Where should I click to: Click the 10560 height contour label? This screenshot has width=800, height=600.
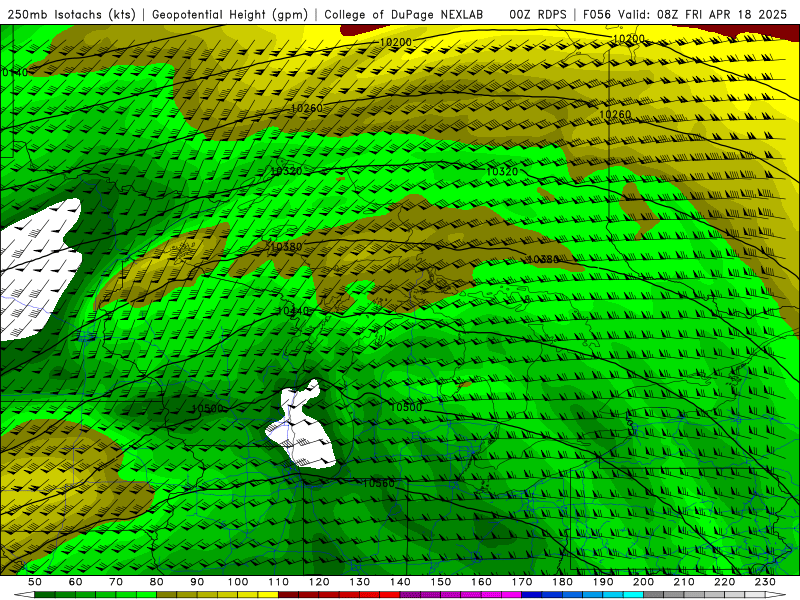(378, 483)
